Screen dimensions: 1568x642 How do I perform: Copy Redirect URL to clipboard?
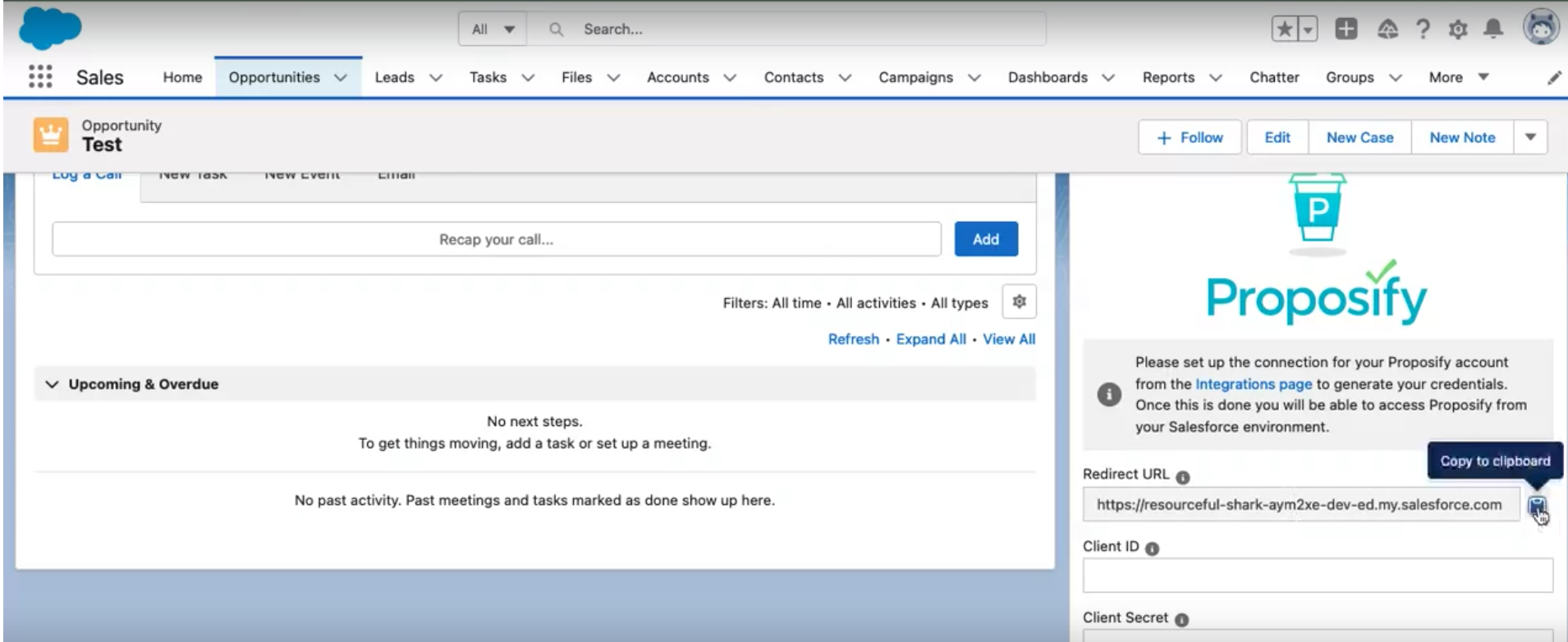click(x=1537, y=506)
